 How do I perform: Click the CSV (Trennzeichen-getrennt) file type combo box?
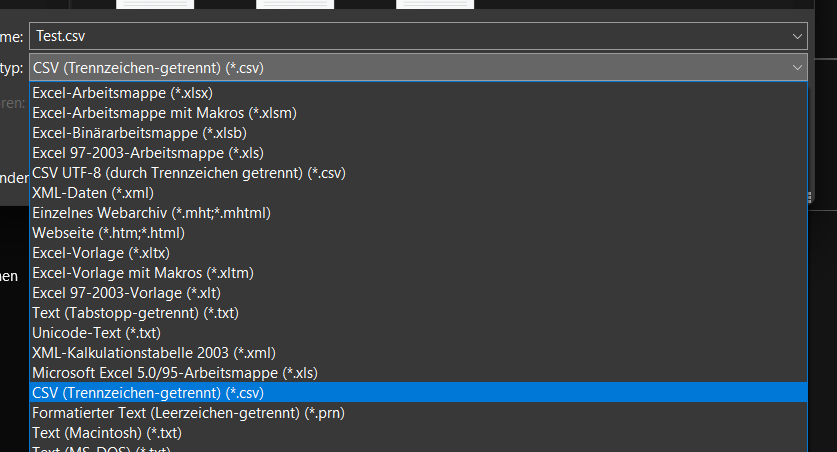tap(400, 67)
